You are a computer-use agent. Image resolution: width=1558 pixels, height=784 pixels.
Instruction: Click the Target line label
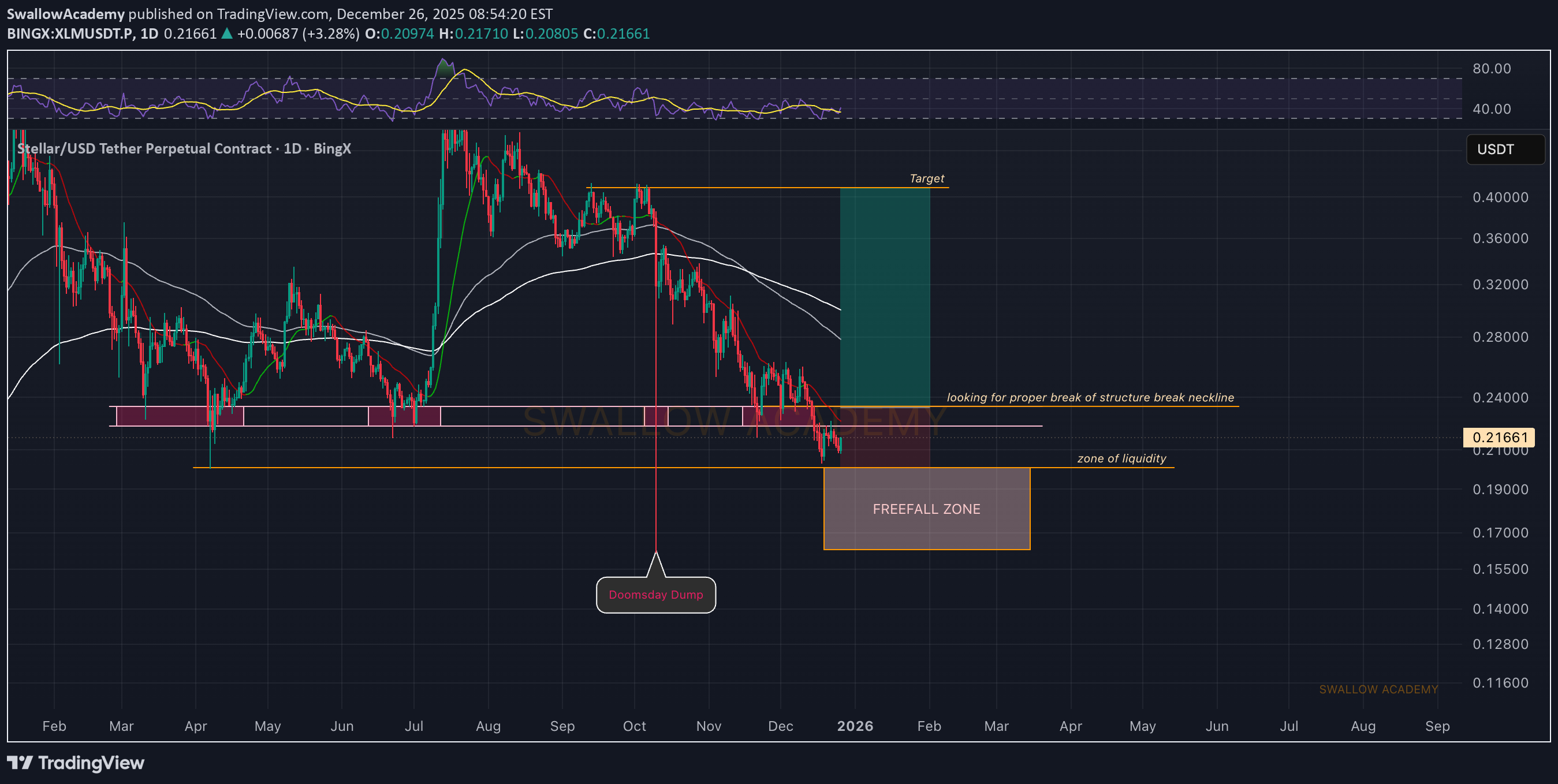click(x=926, y=178)
